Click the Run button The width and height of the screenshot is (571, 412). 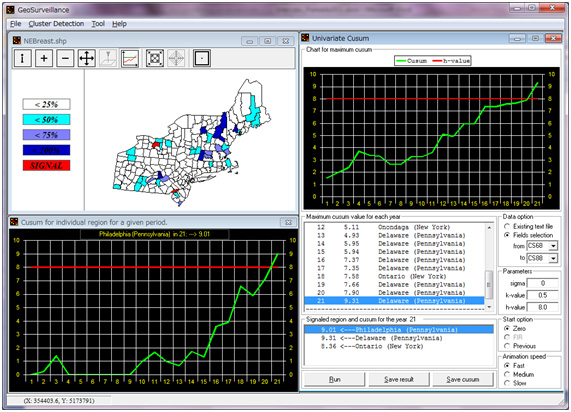pyautogui.click(x=335, y=380)
